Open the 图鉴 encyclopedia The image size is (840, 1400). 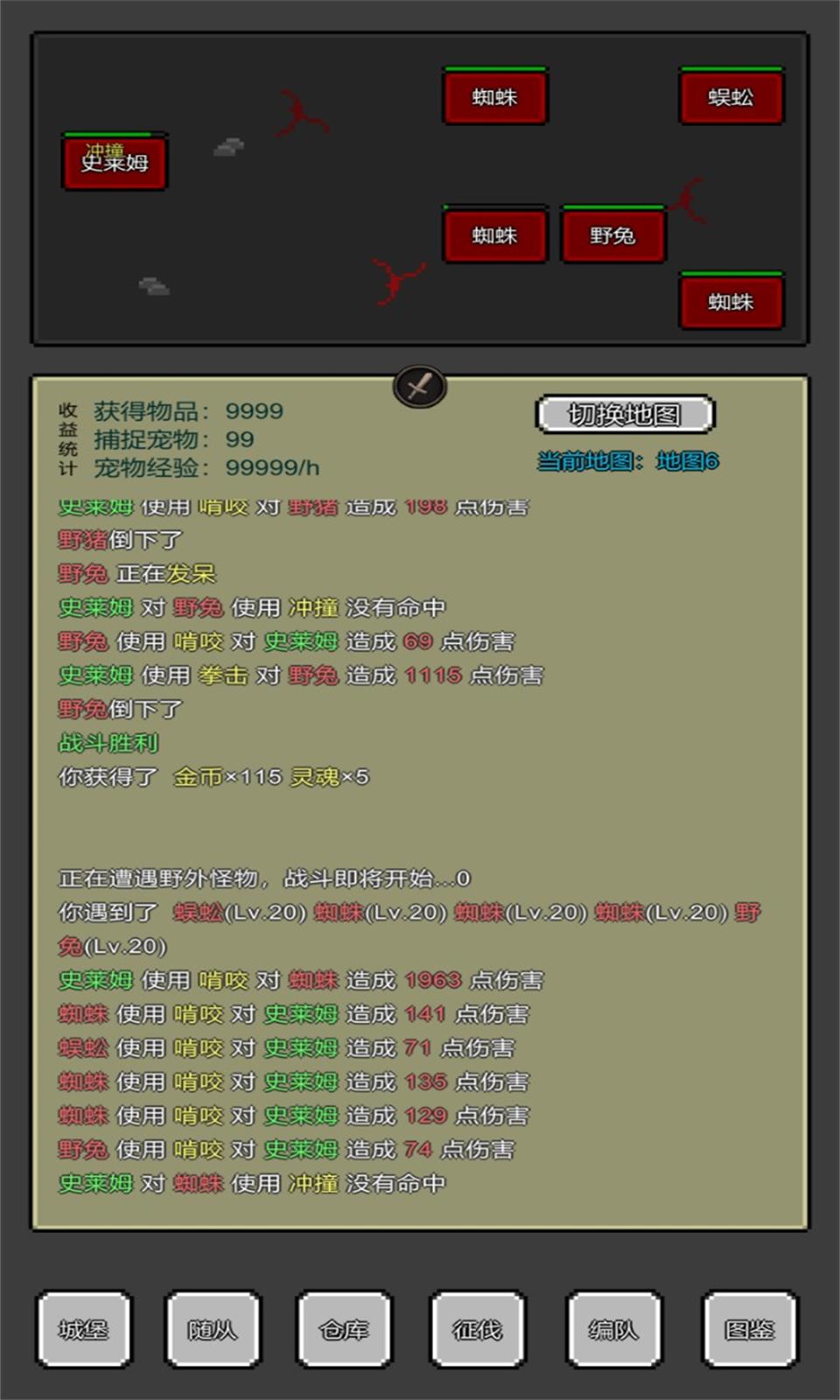[750, 1329]
